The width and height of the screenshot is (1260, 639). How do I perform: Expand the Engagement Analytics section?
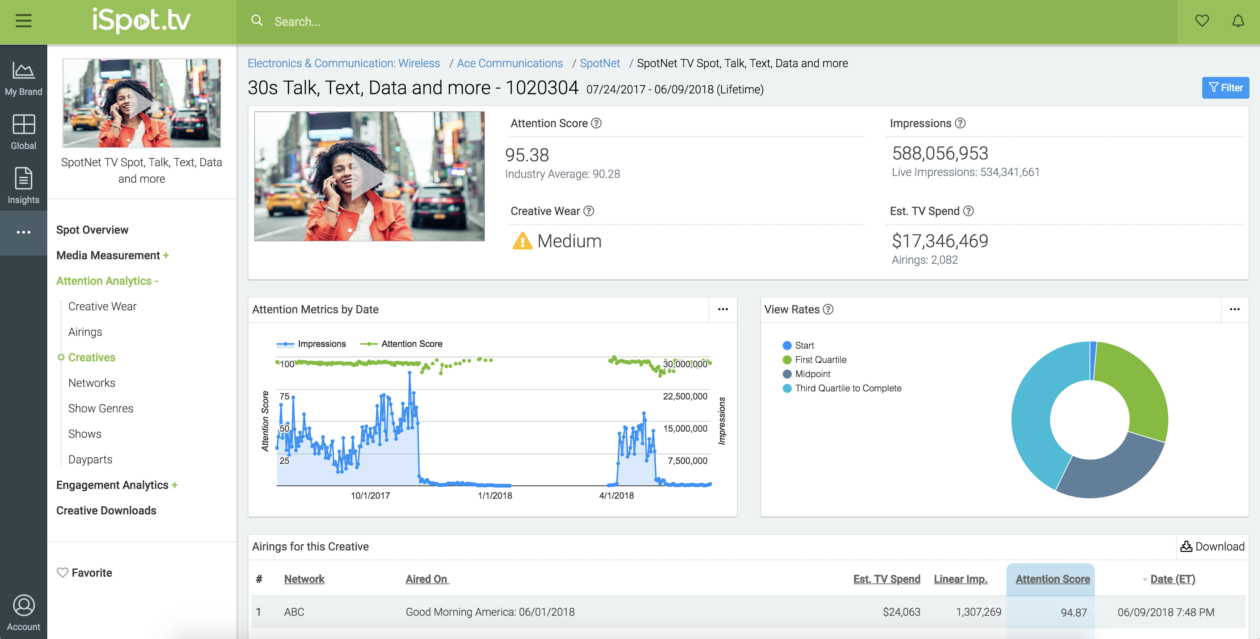tap(116, 485)
